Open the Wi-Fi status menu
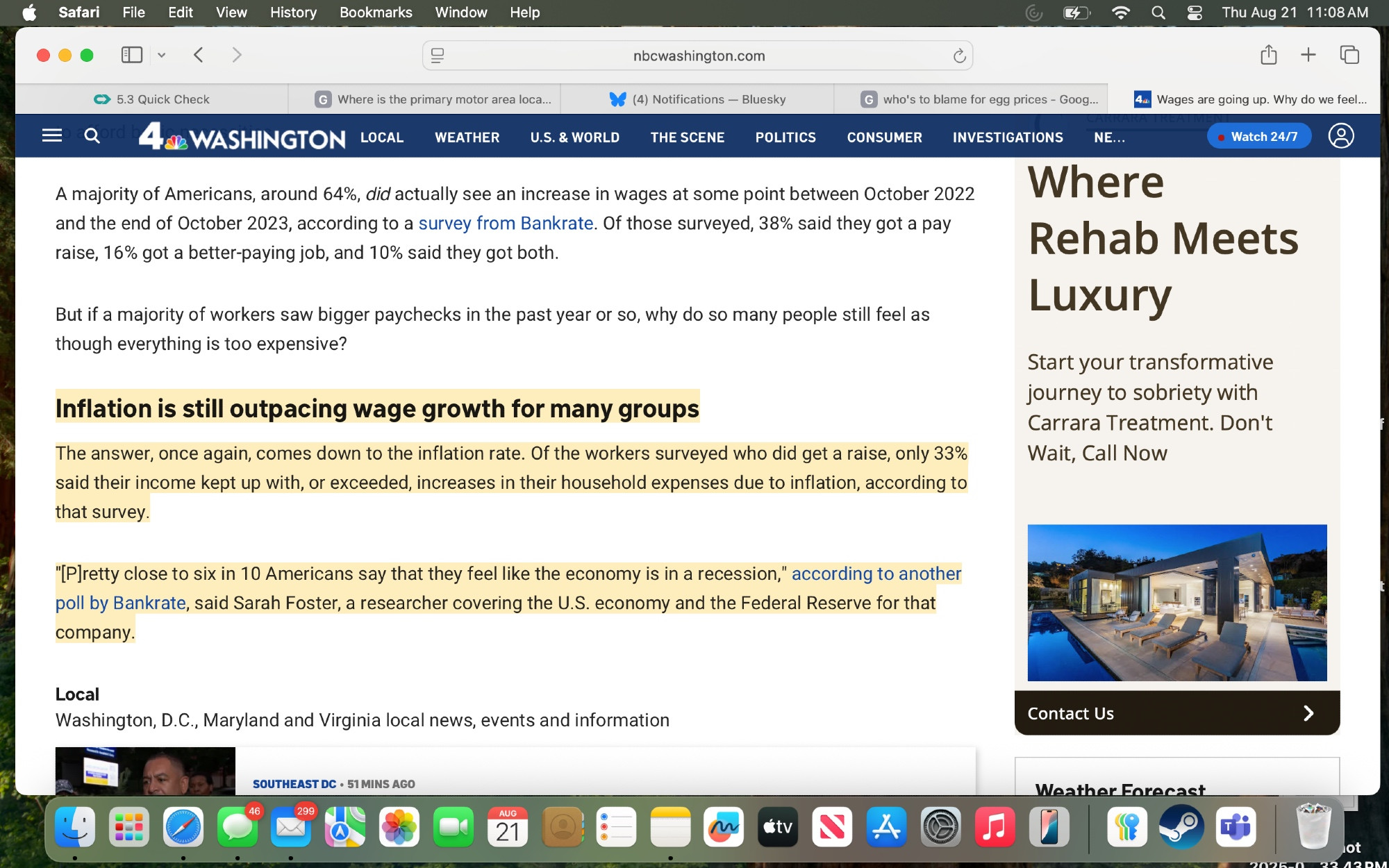1389x868 pixels. [x=1120, y=12]
